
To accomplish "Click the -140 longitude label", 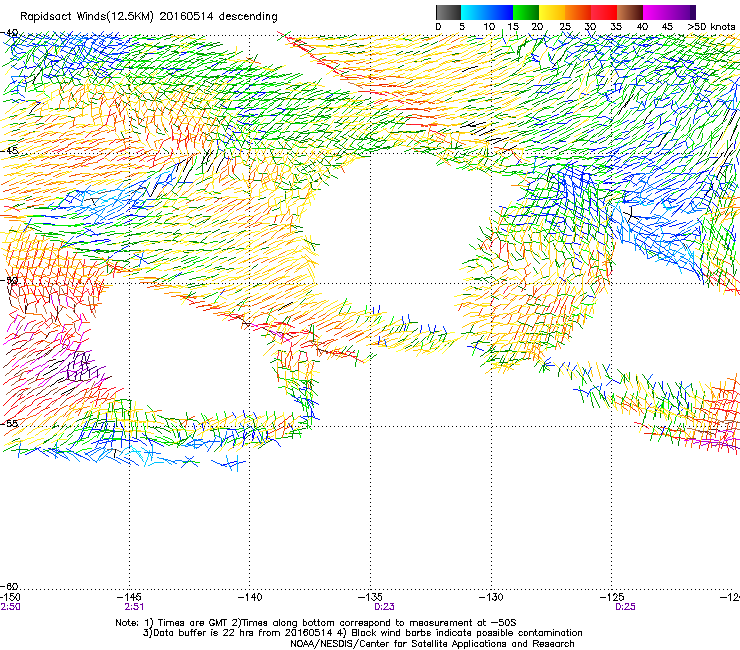I will (x=250, y=598).
